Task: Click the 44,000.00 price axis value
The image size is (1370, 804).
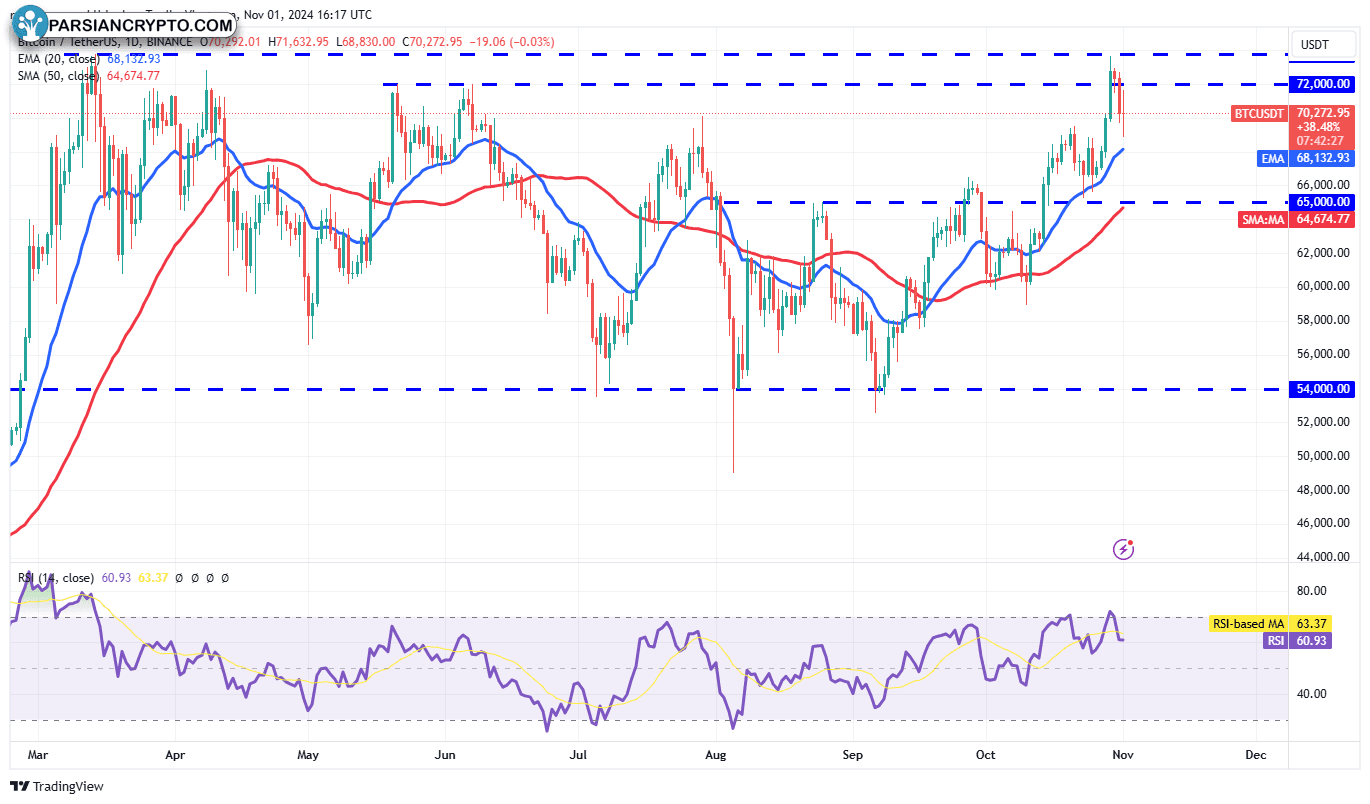Action: (1324, 557)
